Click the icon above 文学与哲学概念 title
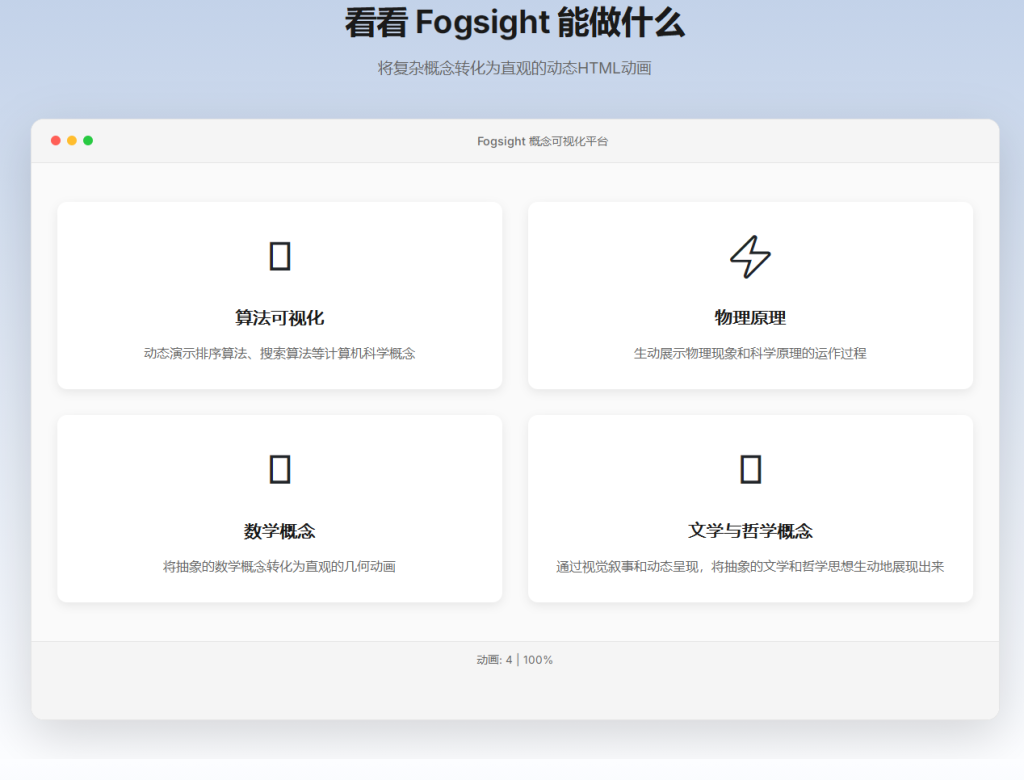The width and height of the screenshot is (1024, 780). 751,468
